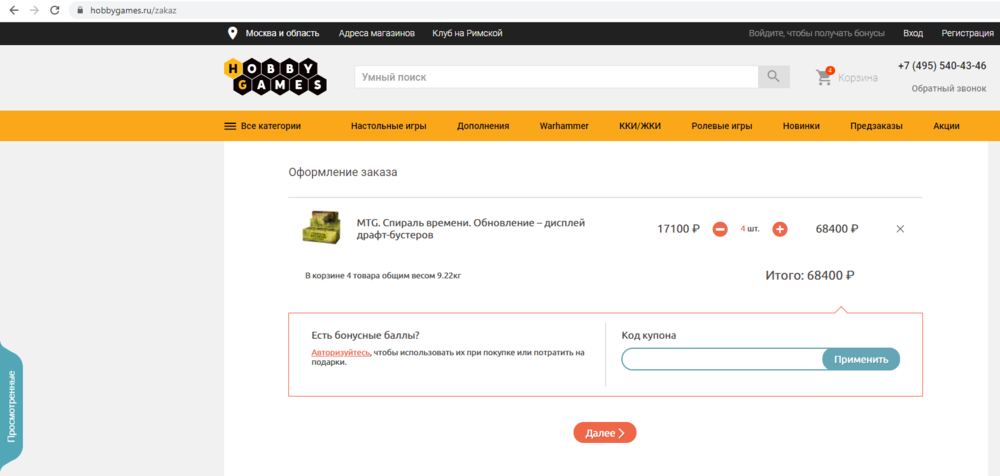The width and height of the screenshot is (1000, 476).
Task: Click the Hobby Games logo
Action: coord(270,77)
